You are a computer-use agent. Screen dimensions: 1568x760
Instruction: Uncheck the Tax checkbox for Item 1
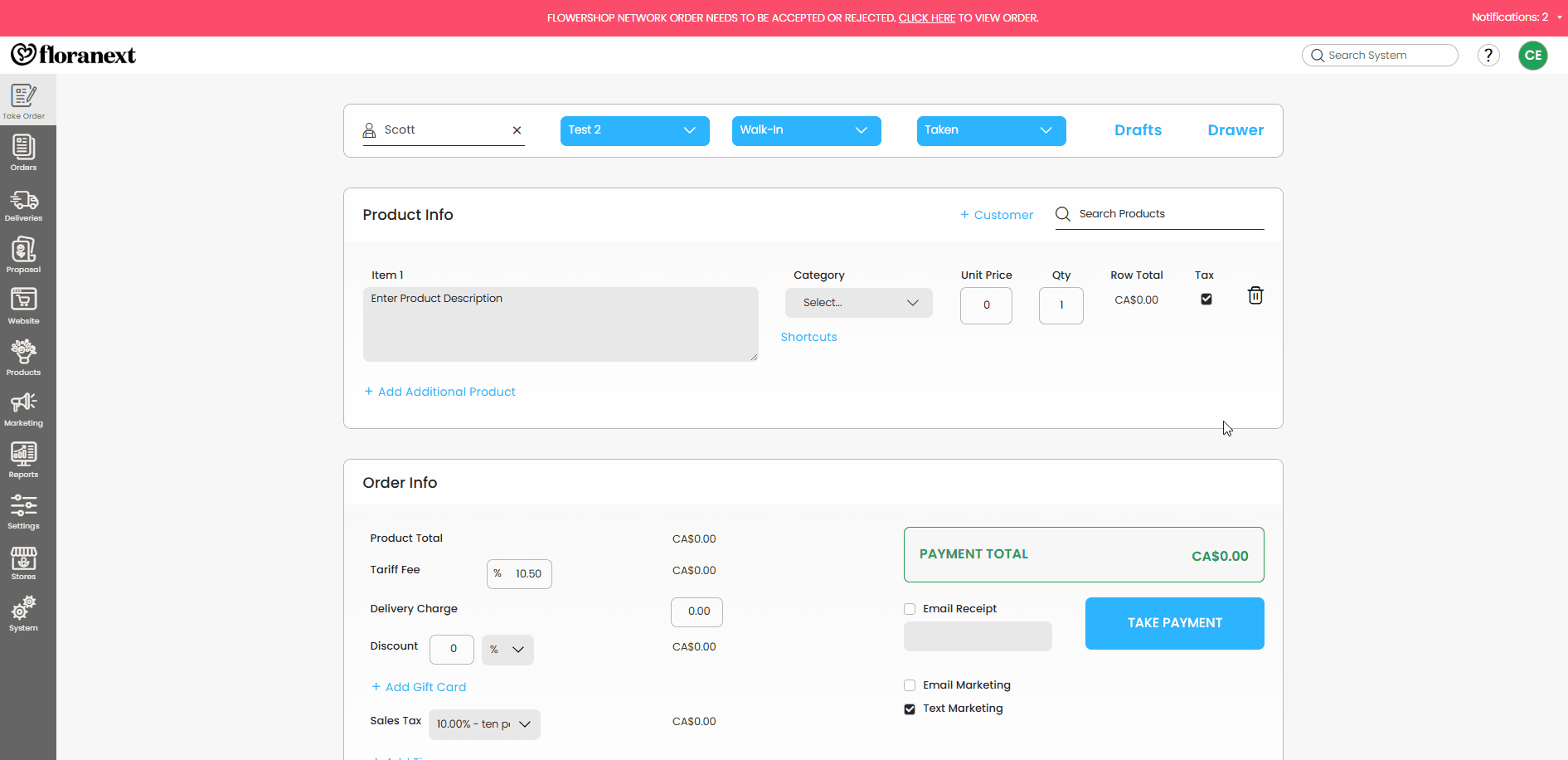coord(1206,300)
